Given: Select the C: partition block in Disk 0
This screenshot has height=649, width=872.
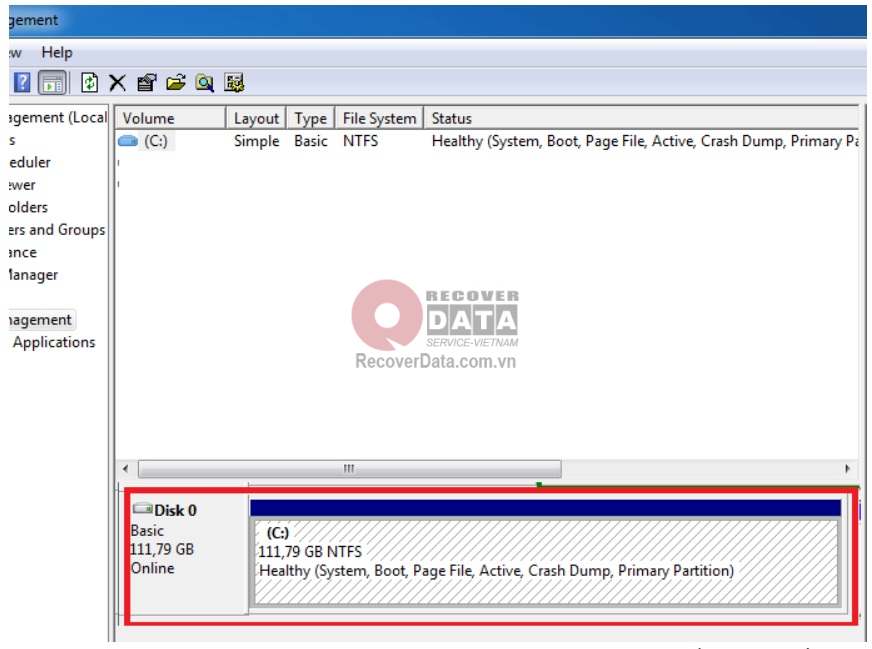Looking at the screenshot, I should click(x=546, y=561).
